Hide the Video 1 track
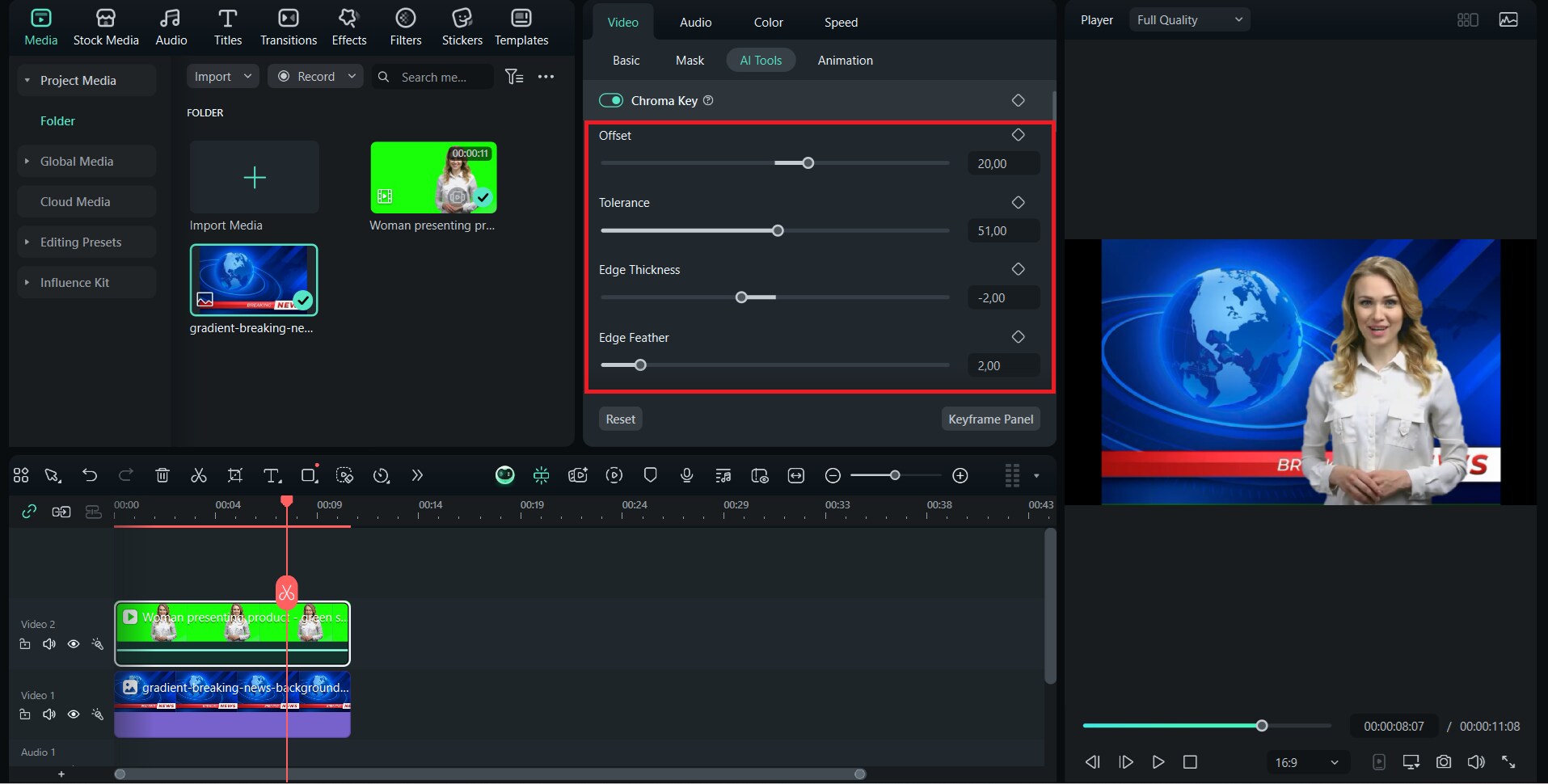The image size is (1548, 784). (74, 714)
